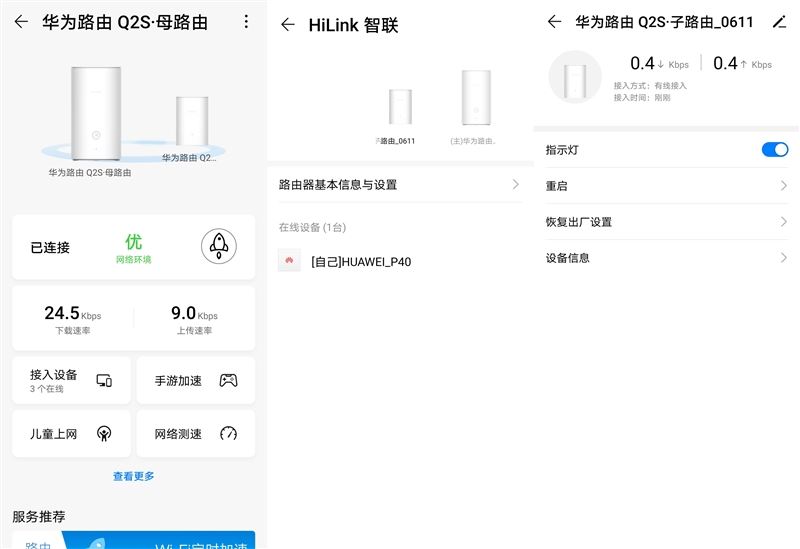Open 手游加速 gamepad tile
Image resolution: width=800 pixels, height=549 pixels.
[x=195, y=380]
